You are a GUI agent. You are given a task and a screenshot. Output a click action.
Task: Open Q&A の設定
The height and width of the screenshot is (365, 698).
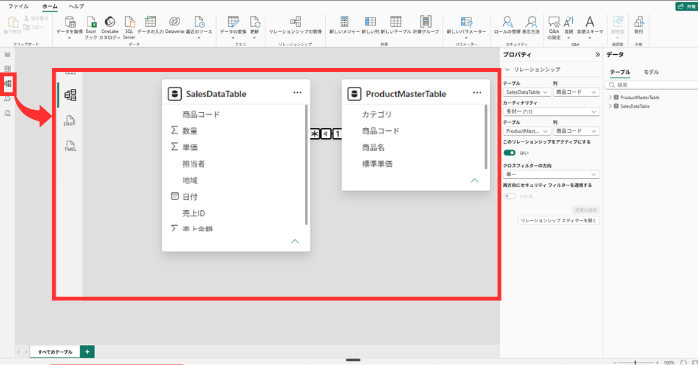click(x=554, y=28)
